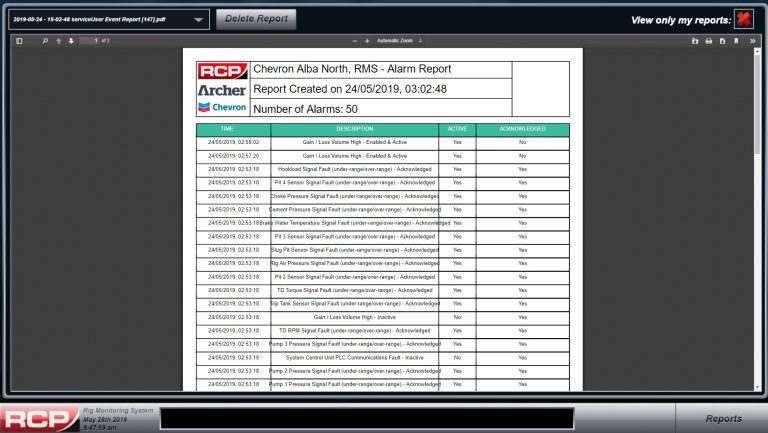Select the TD RPM Signal Fault row
This screenshot has width=768, height=433.
tap(383, 331)
